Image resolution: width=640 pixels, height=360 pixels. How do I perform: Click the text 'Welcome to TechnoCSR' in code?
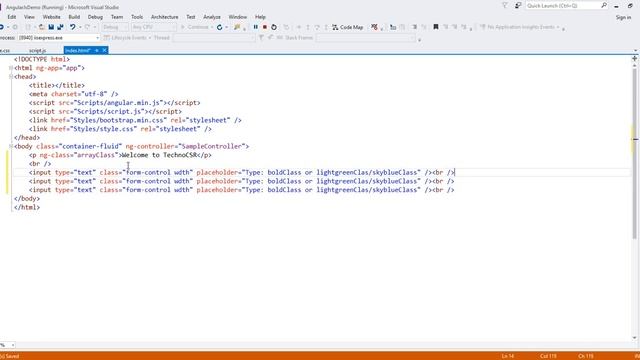tap(160, 155)
